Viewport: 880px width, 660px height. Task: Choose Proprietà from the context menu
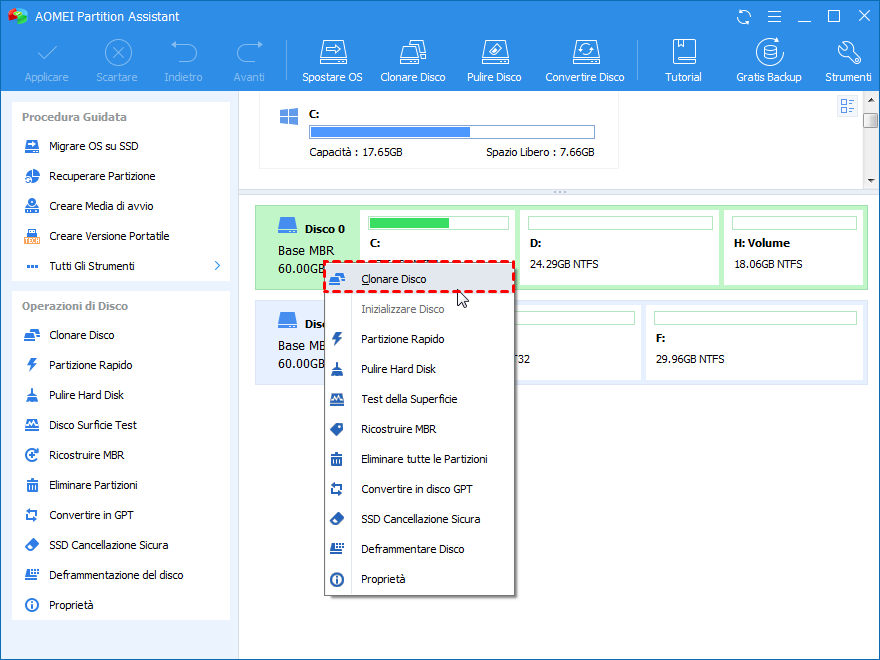(383, 579)
